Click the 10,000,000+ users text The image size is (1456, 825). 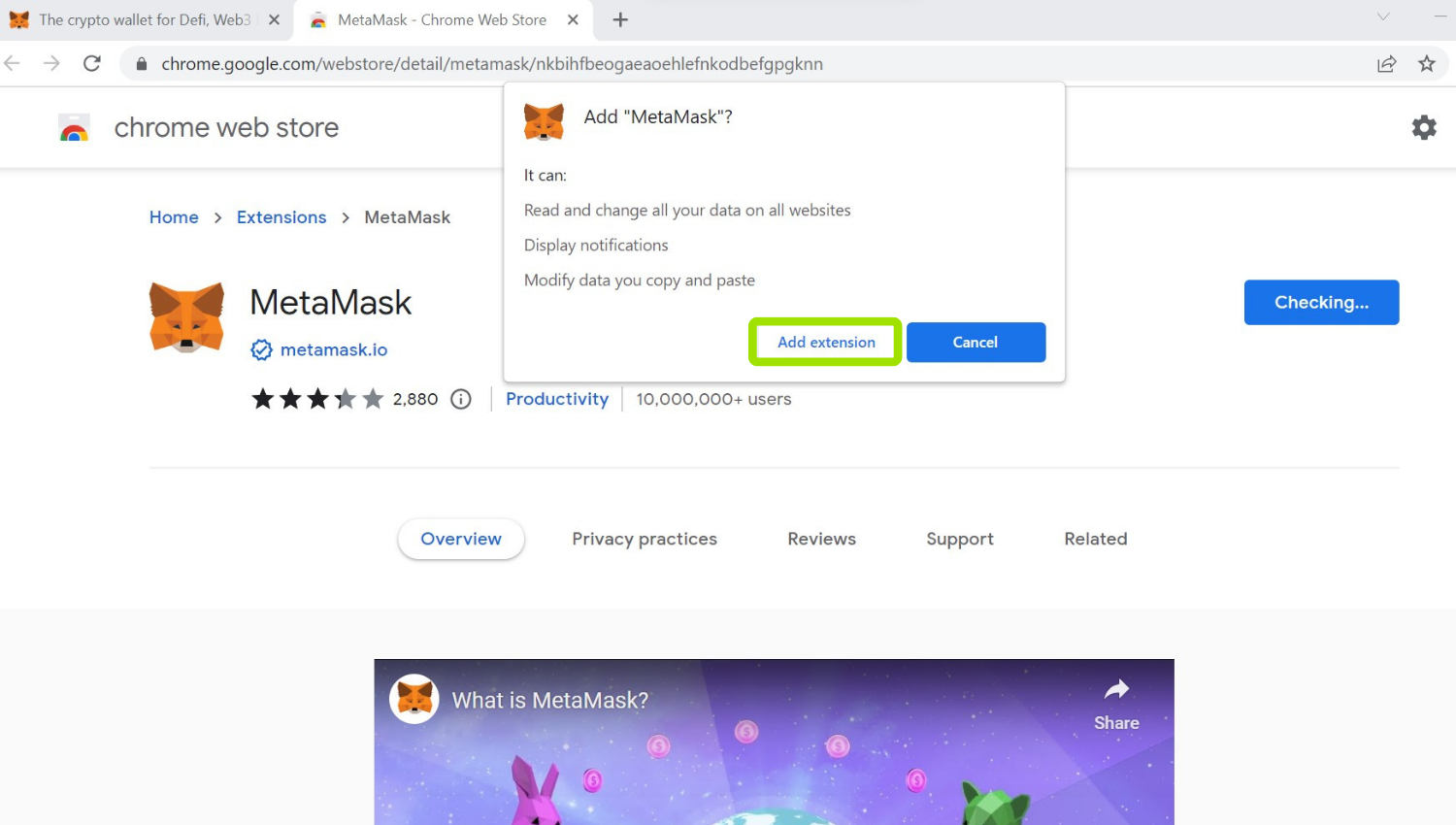(713, 399)
